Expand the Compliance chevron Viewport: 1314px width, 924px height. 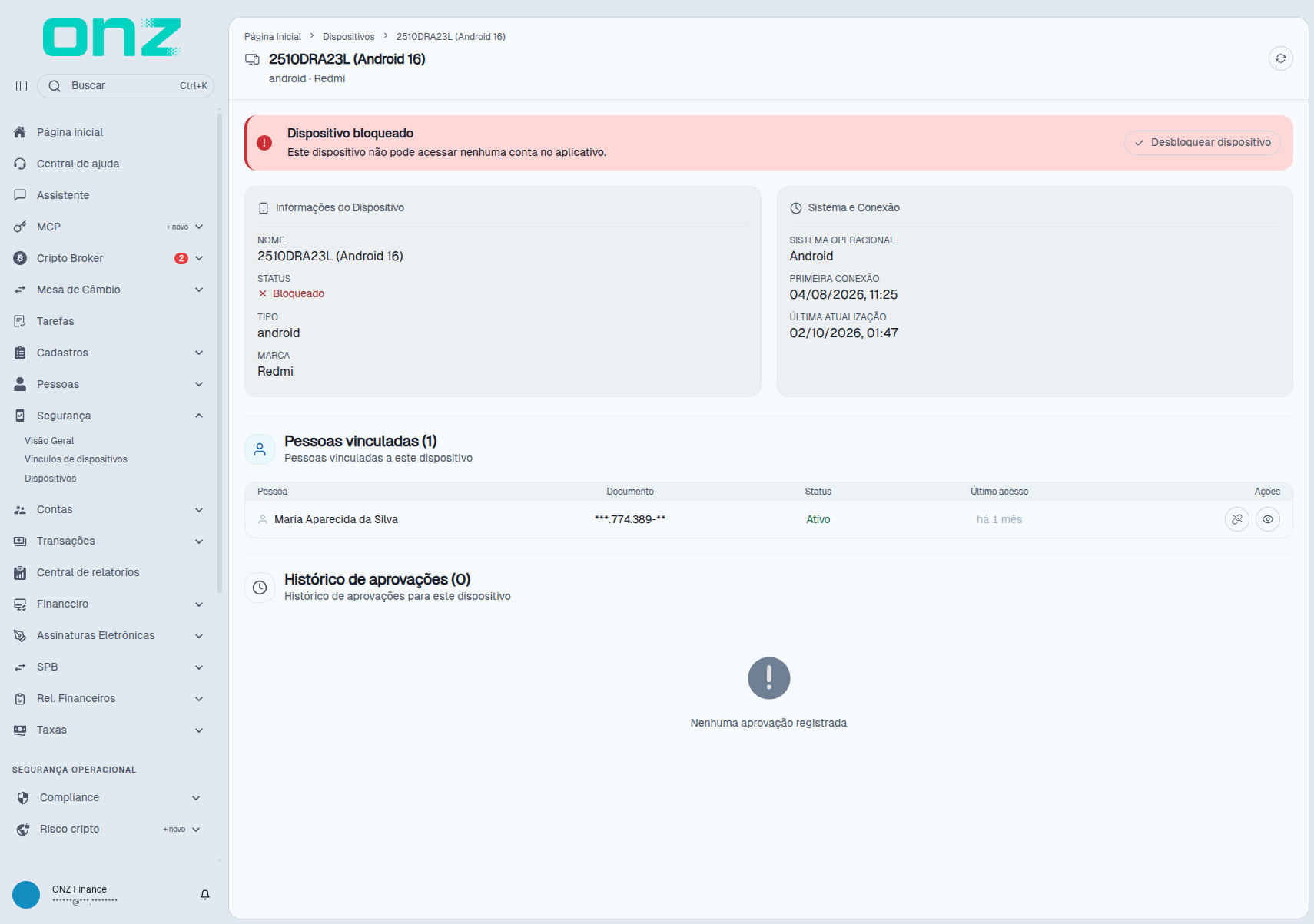click(196, 798)
